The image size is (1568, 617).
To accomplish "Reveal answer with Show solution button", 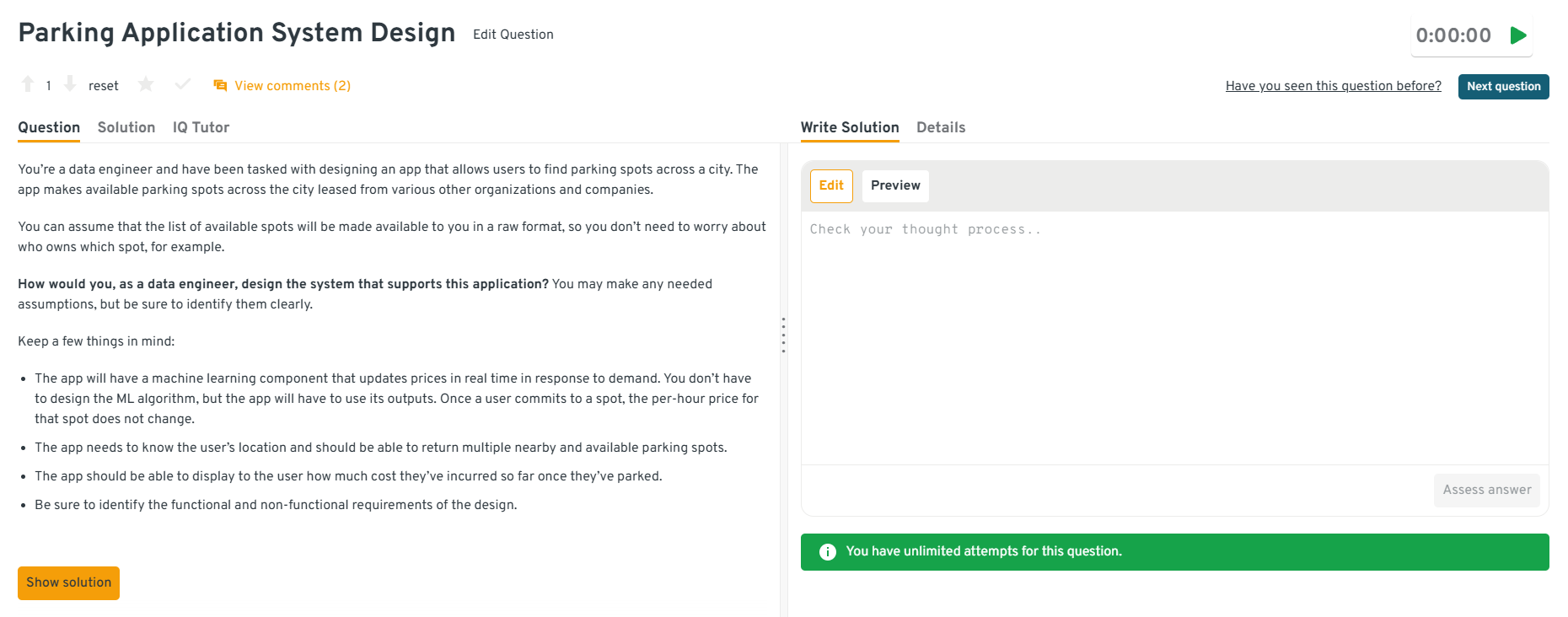I will tap(68, 582).
